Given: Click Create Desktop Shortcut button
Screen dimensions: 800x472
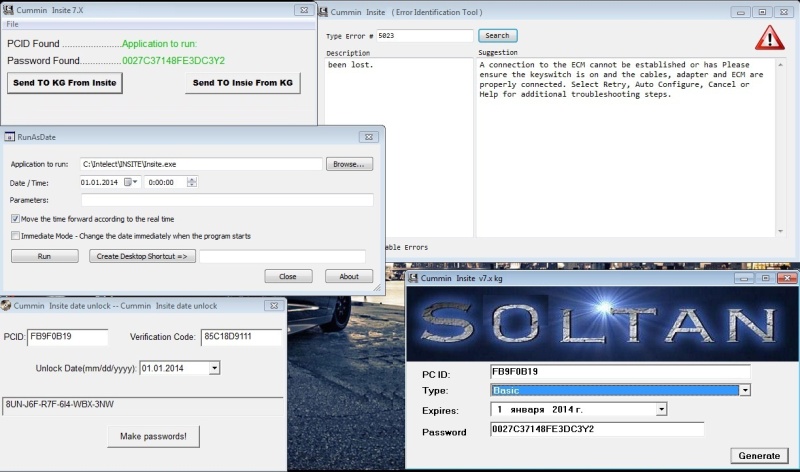Looking at the screenshot, I should click(142, 256).
